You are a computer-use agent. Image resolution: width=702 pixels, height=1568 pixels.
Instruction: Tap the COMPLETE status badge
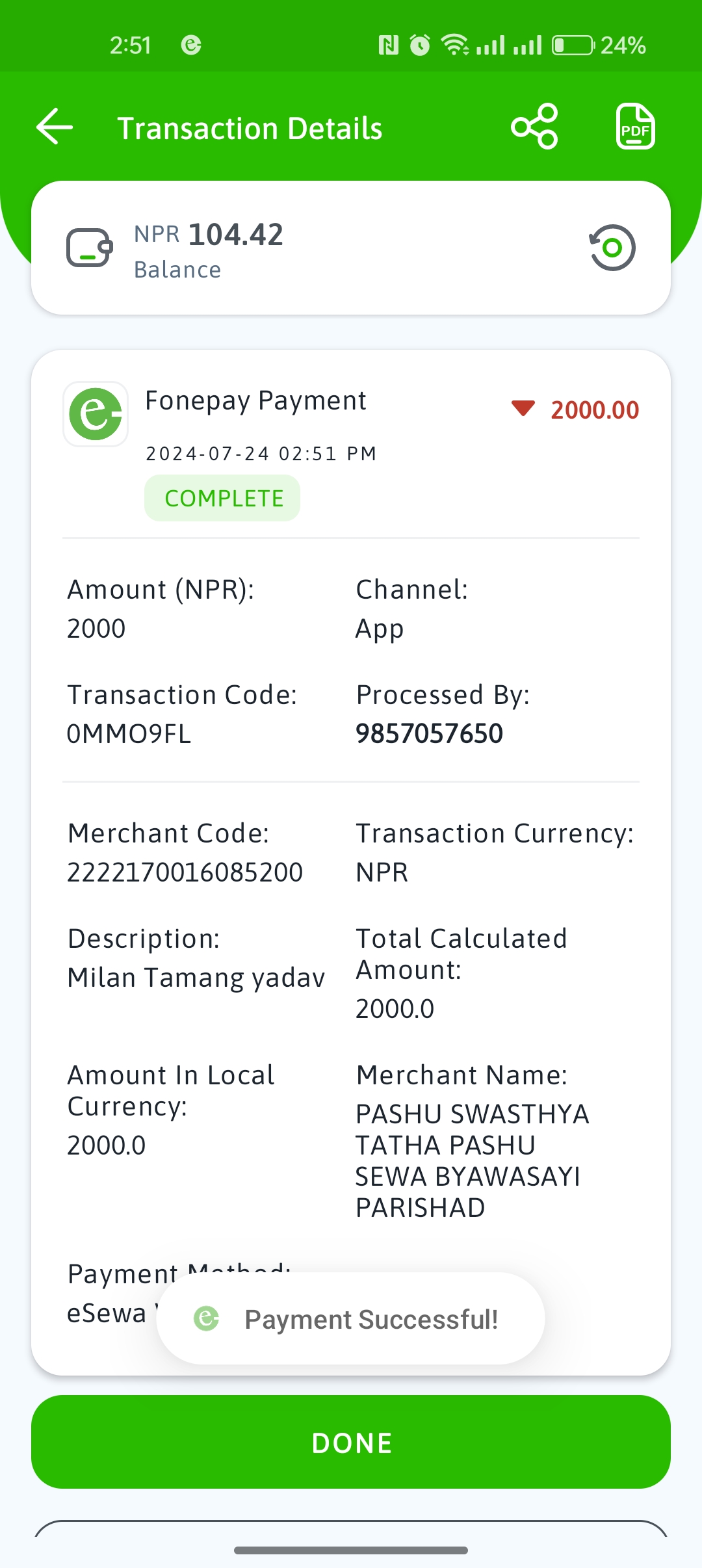222,498
